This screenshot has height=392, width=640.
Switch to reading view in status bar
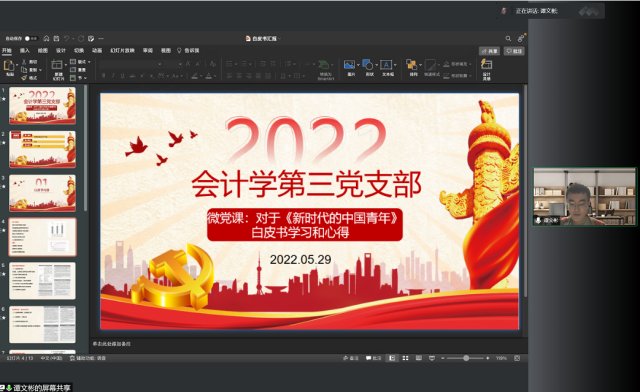pos(419,358)
